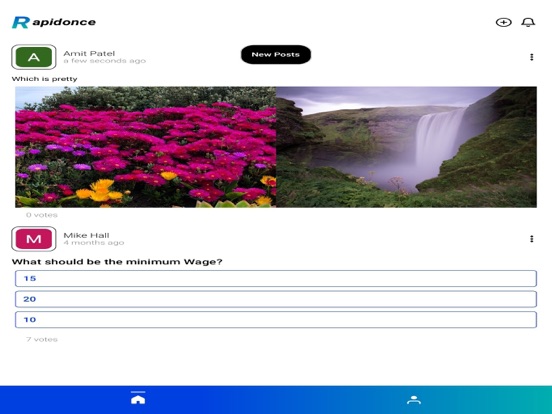Screen dimensions: 552x414
Task: Click 'a few seconds ago' timestamp
Action: (x=105, y=61)
